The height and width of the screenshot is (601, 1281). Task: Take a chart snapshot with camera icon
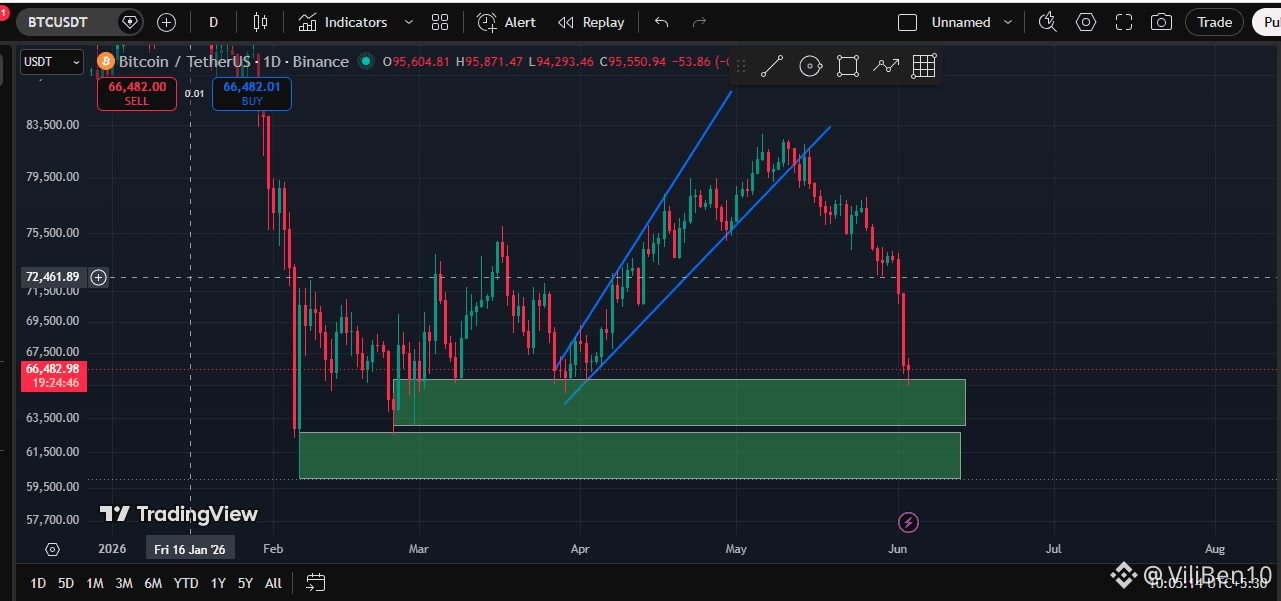1161,22
